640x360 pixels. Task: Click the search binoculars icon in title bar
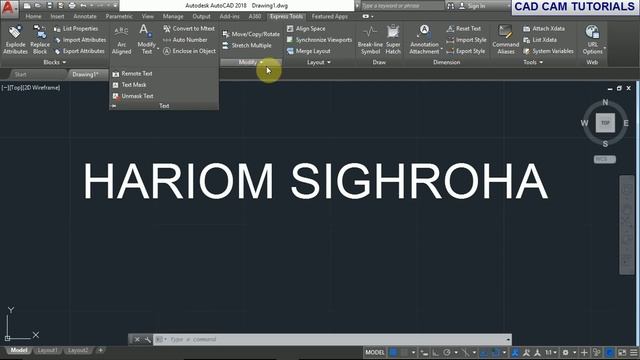click(451, 6)
